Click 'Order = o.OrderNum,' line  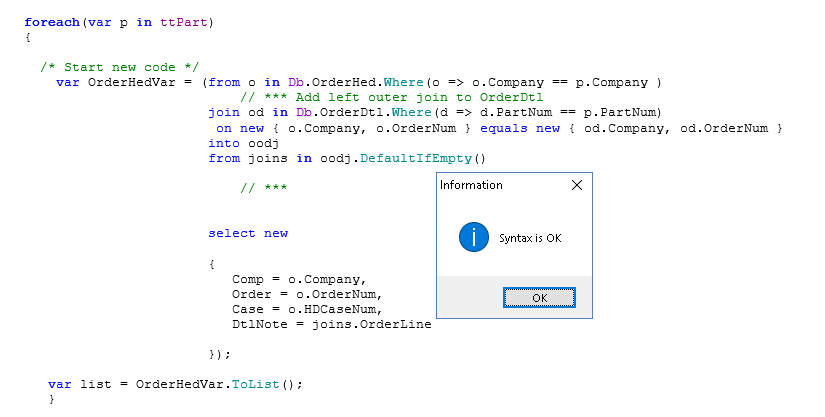click(307, 294)
